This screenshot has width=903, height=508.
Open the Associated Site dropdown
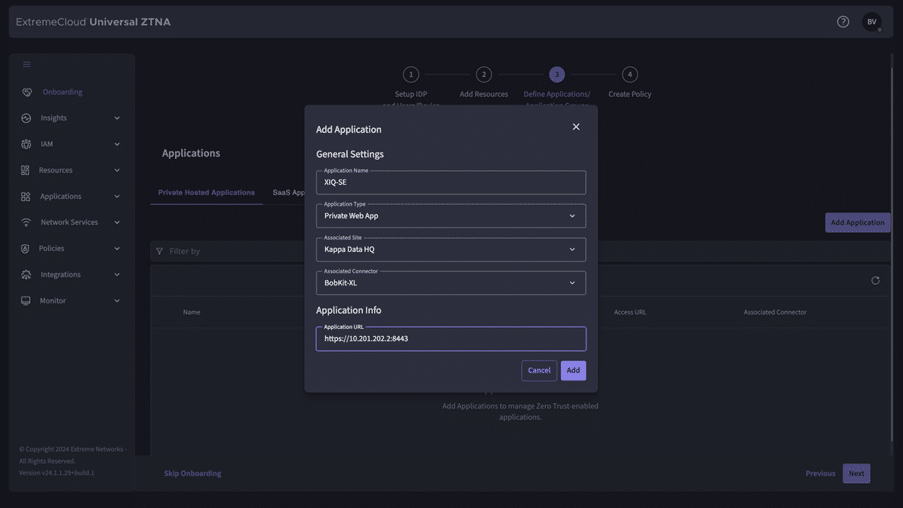[x=451, y=249]
